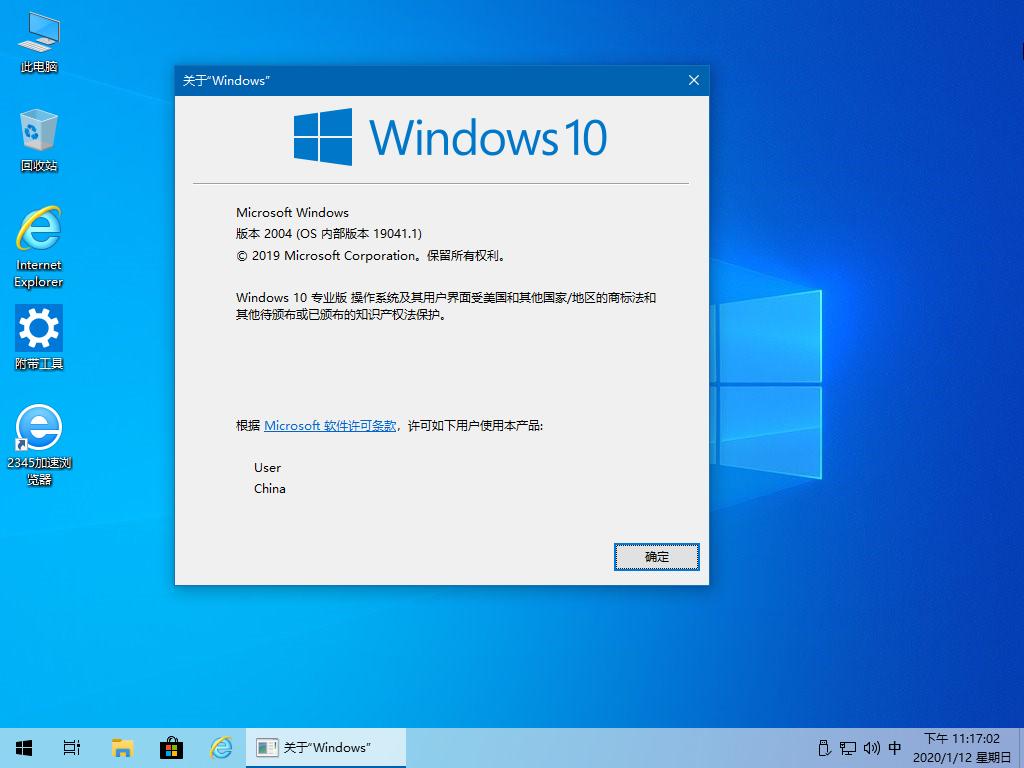Select the 回收站 recycle bin icon
This screenshot has height=768, width=1024.
39,141
